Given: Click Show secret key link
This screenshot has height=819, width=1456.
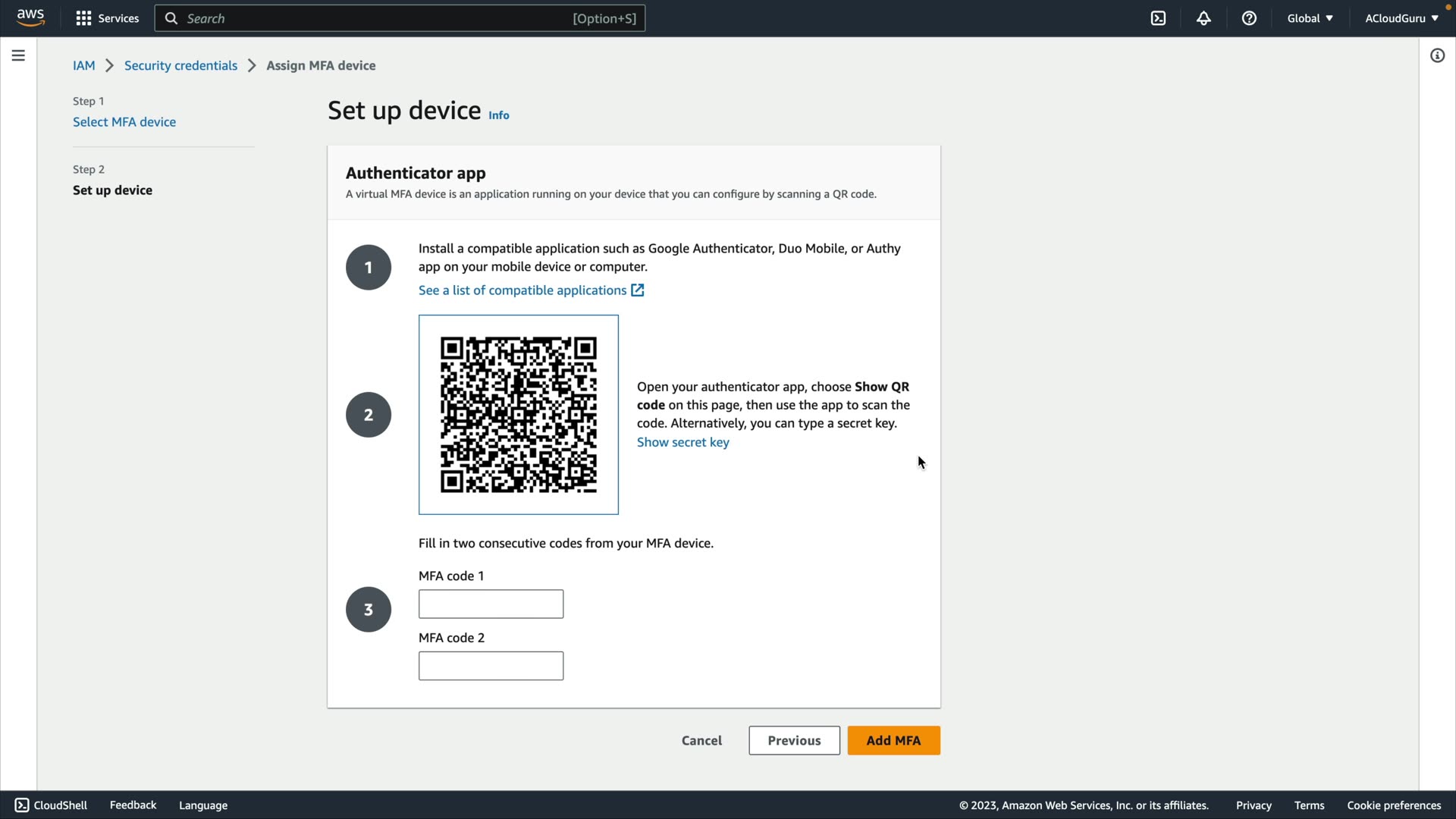Looking at the screenshot, I should pos(682,442).
